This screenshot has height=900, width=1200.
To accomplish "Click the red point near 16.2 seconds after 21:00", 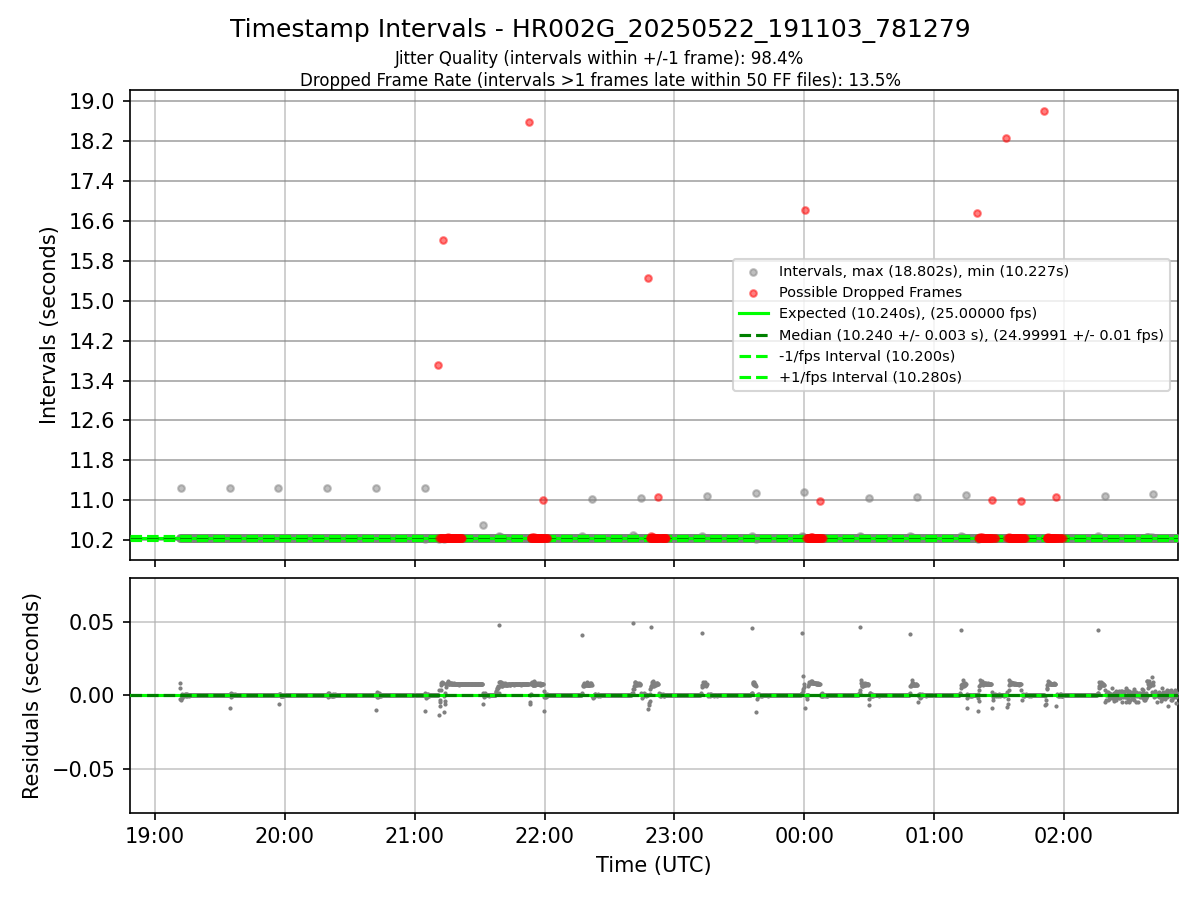I will 443,240.
